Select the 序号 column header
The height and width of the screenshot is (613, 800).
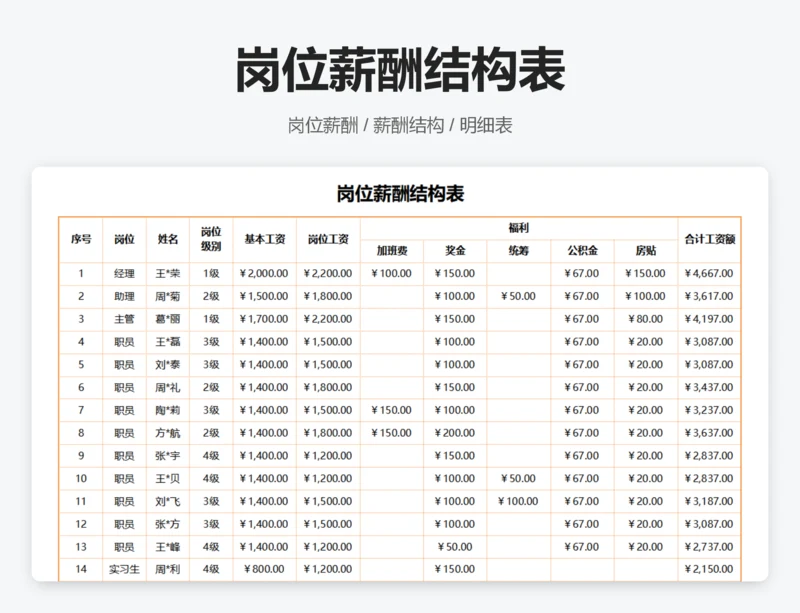coord(81,239)
